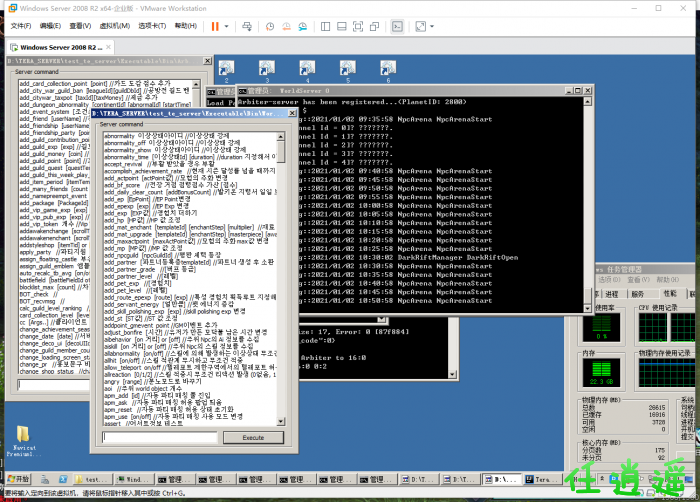Open the Navicat Premium desktop icon
The image size is (700, 502).
pos(20,441)
